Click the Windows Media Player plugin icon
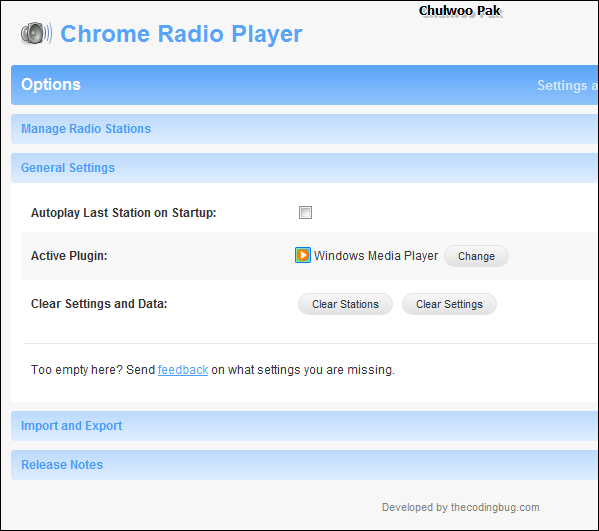599x531 pixels. tap(303, 255)
